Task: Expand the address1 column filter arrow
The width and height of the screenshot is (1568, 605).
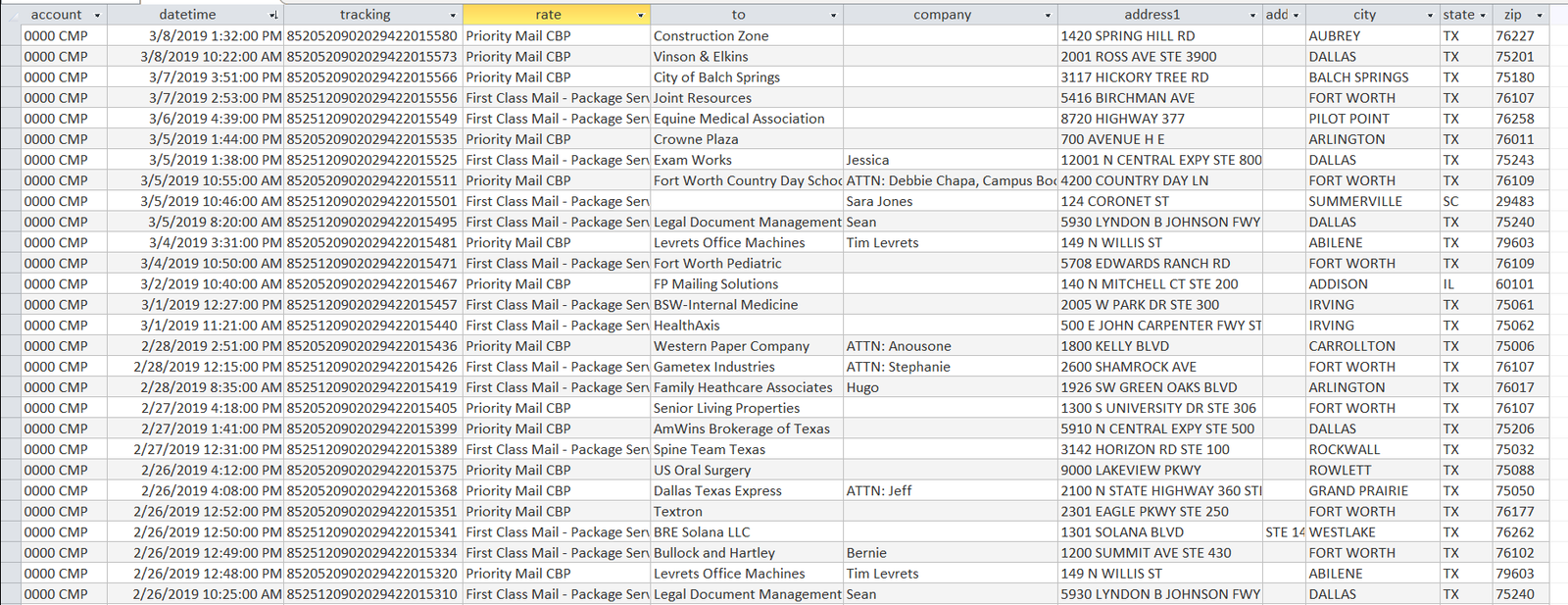Action: 1252,16
